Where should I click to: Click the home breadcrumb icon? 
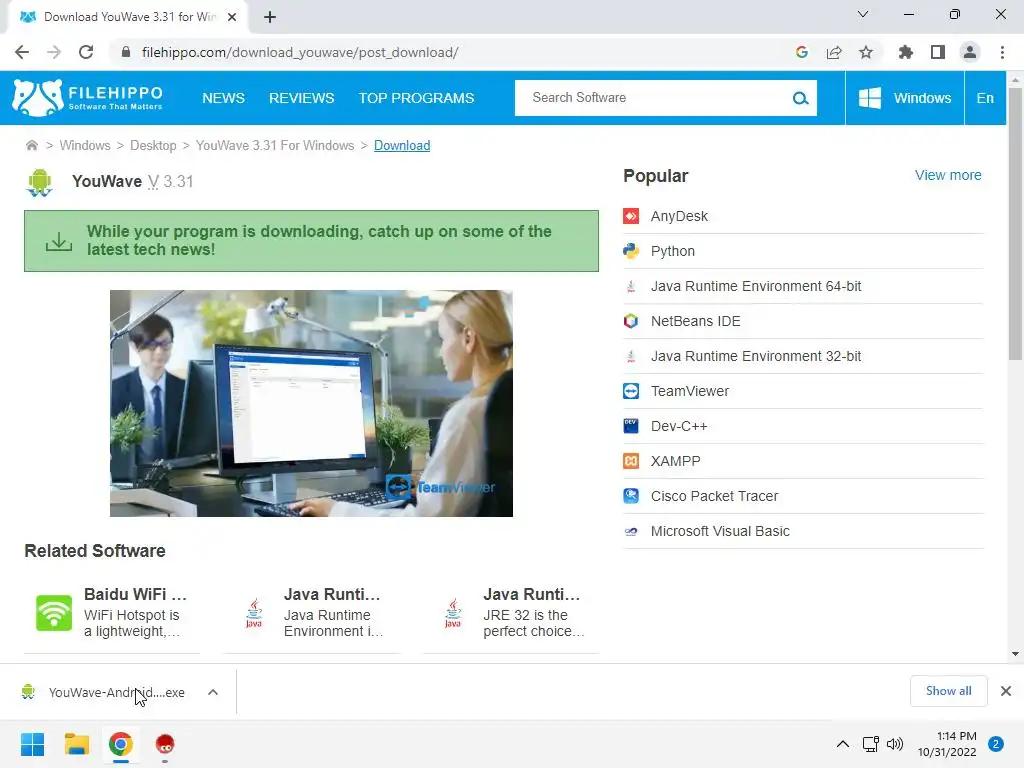pyautogui.click(x=31, y=145)
